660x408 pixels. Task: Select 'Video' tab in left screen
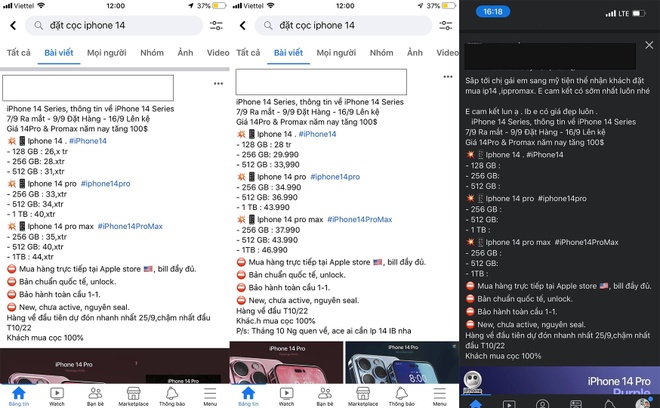(218, 53)
